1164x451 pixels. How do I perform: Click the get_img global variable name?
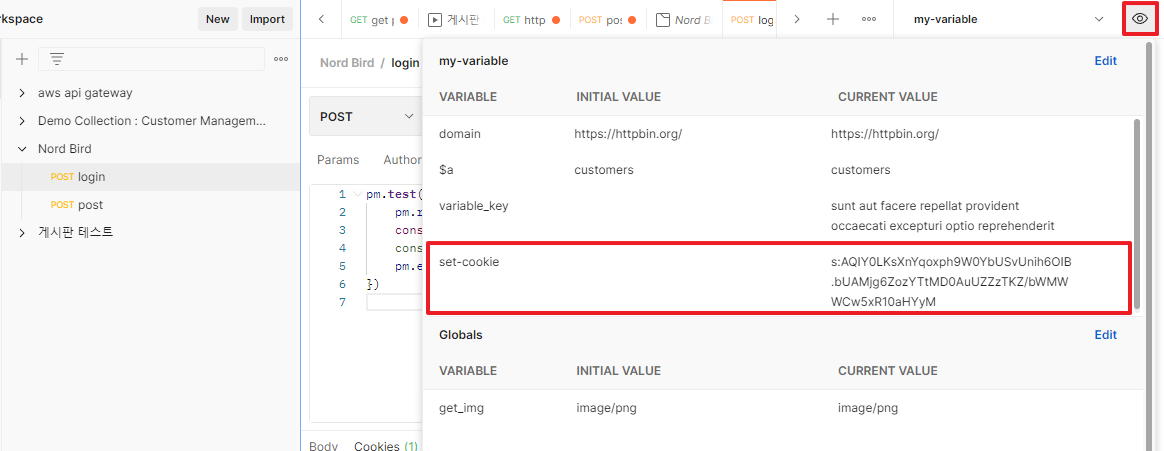461,407
